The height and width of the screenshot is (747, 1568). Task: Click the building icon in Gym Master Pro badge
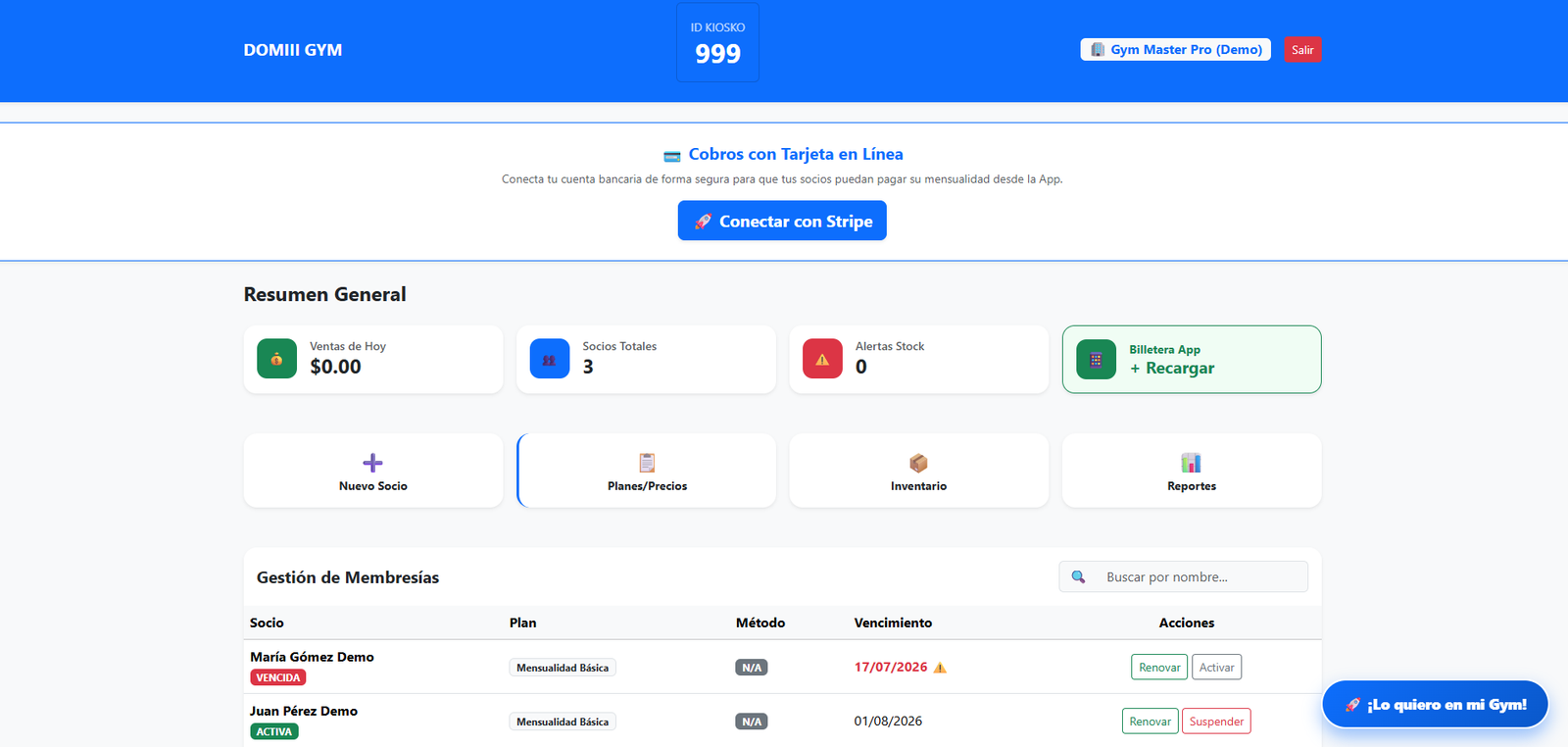pyautogui.click(x=1098, y=50)
